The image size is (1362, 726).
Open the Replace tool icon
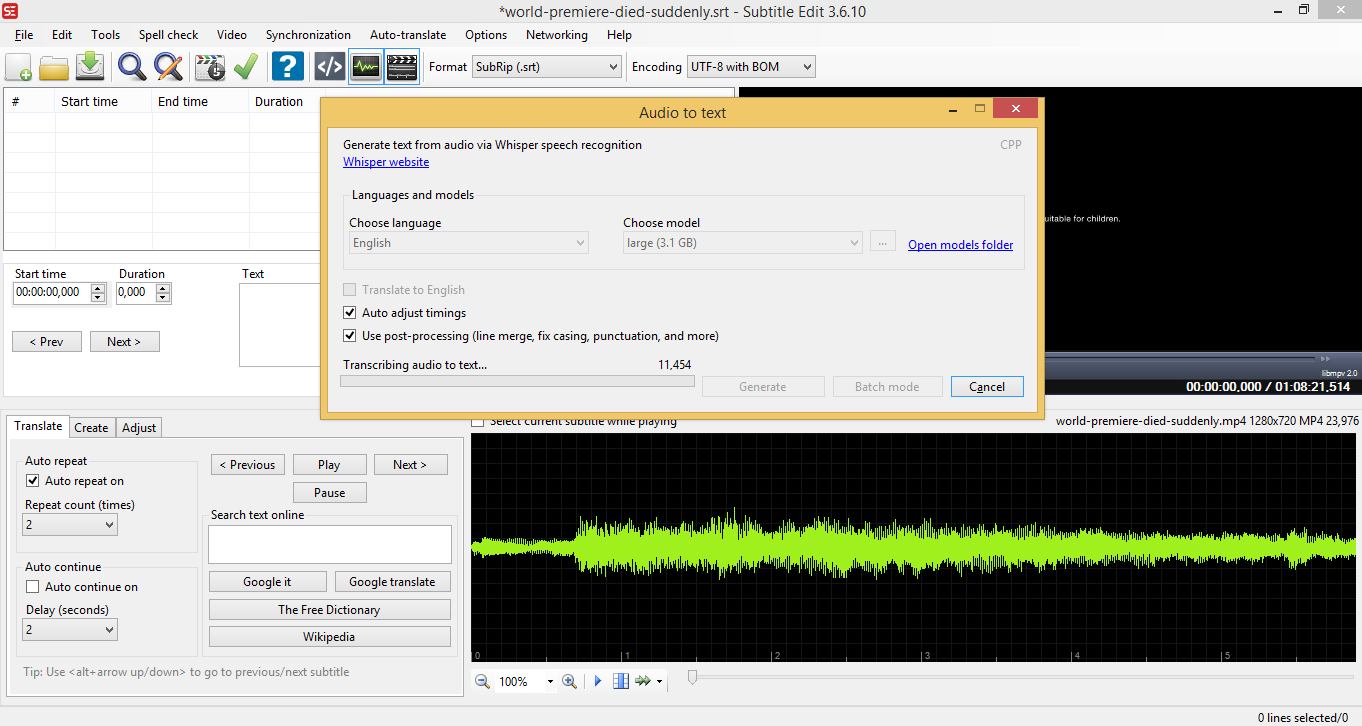click(x=168, y=66)
